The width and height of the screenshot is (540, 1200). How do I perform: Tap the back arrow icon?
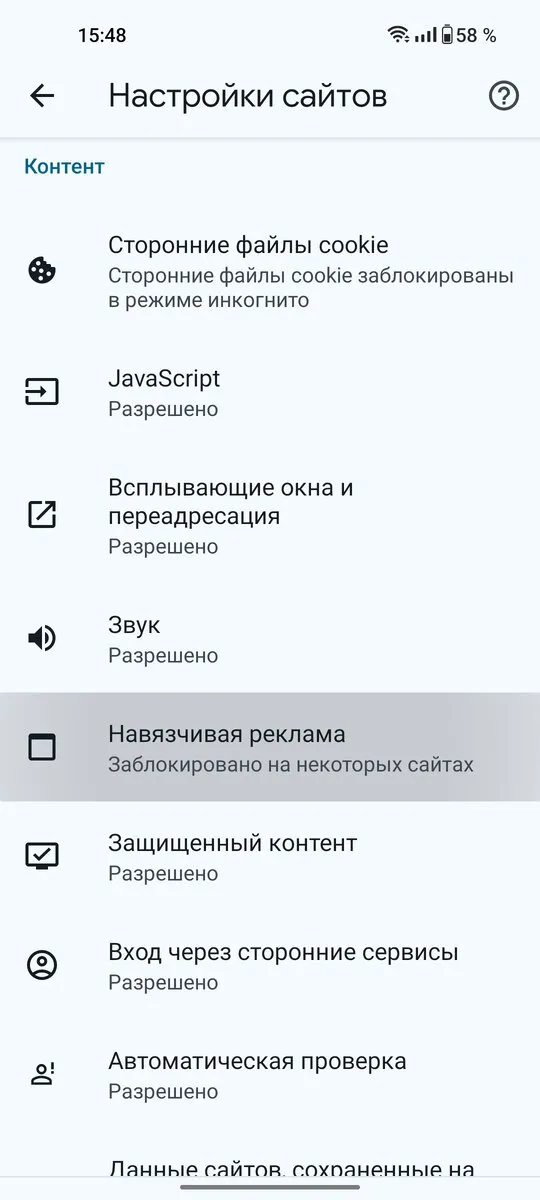[42, 96]
